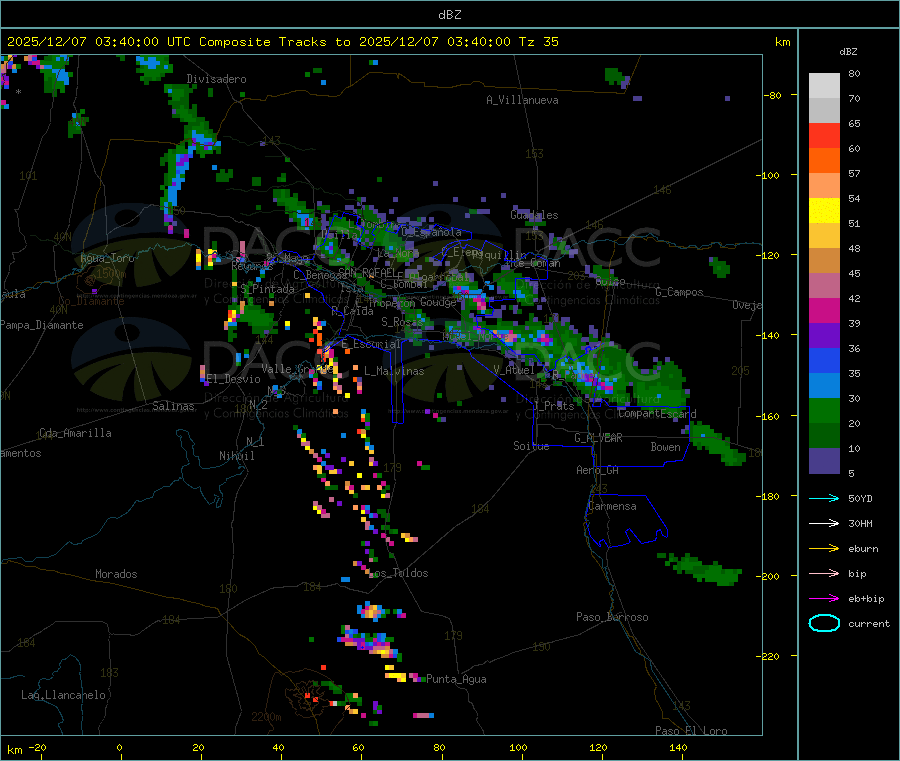Image resolution: width=900 pixels, height=761 pixels.
Task: Click the cyan ellipse current track icon
Action: point(824,623)
